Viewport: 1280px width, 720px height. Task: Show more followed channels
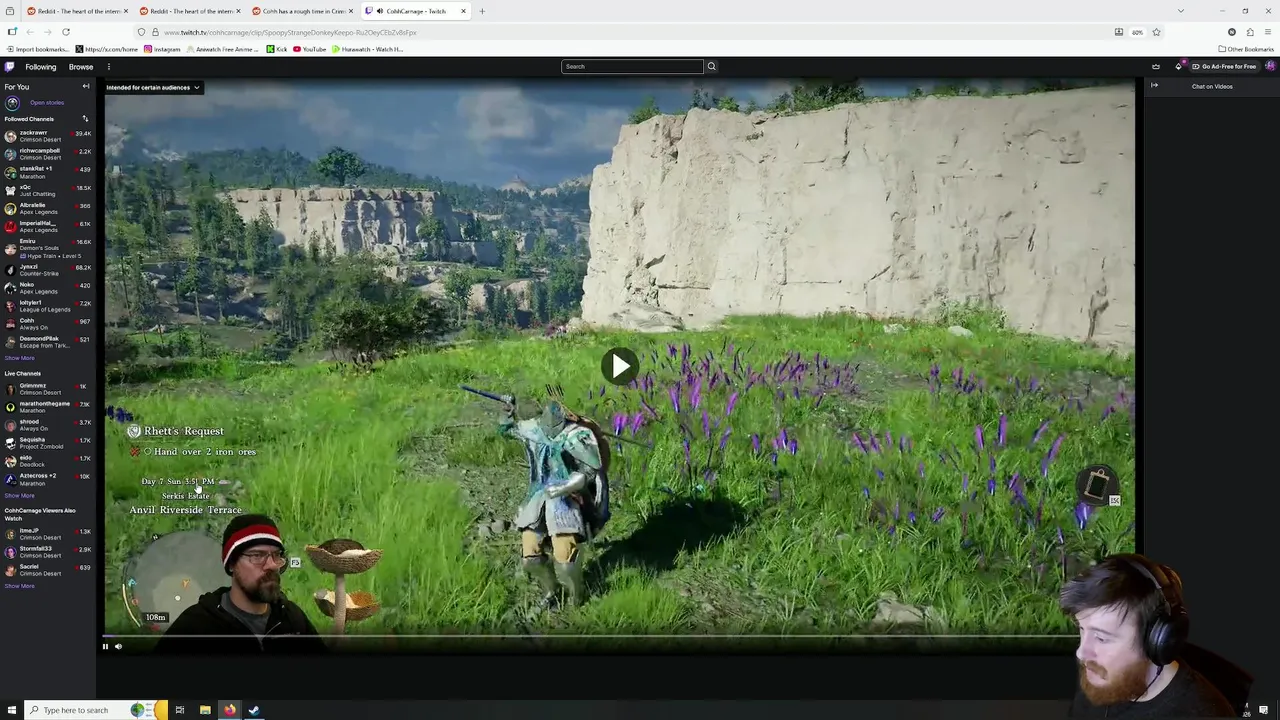coord(19,358)
